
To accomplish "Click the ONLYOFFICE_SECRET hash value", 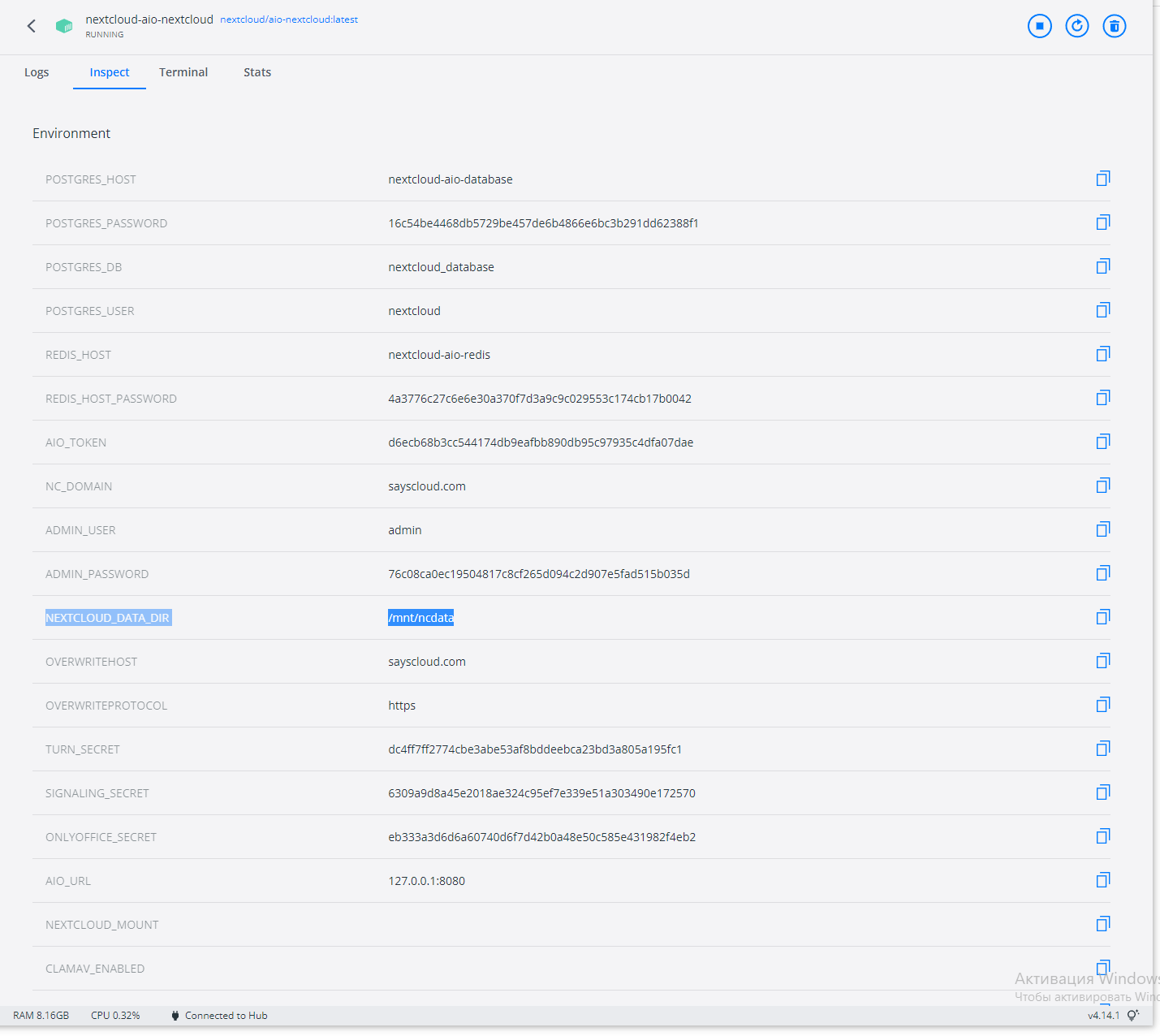I will 542,837.
